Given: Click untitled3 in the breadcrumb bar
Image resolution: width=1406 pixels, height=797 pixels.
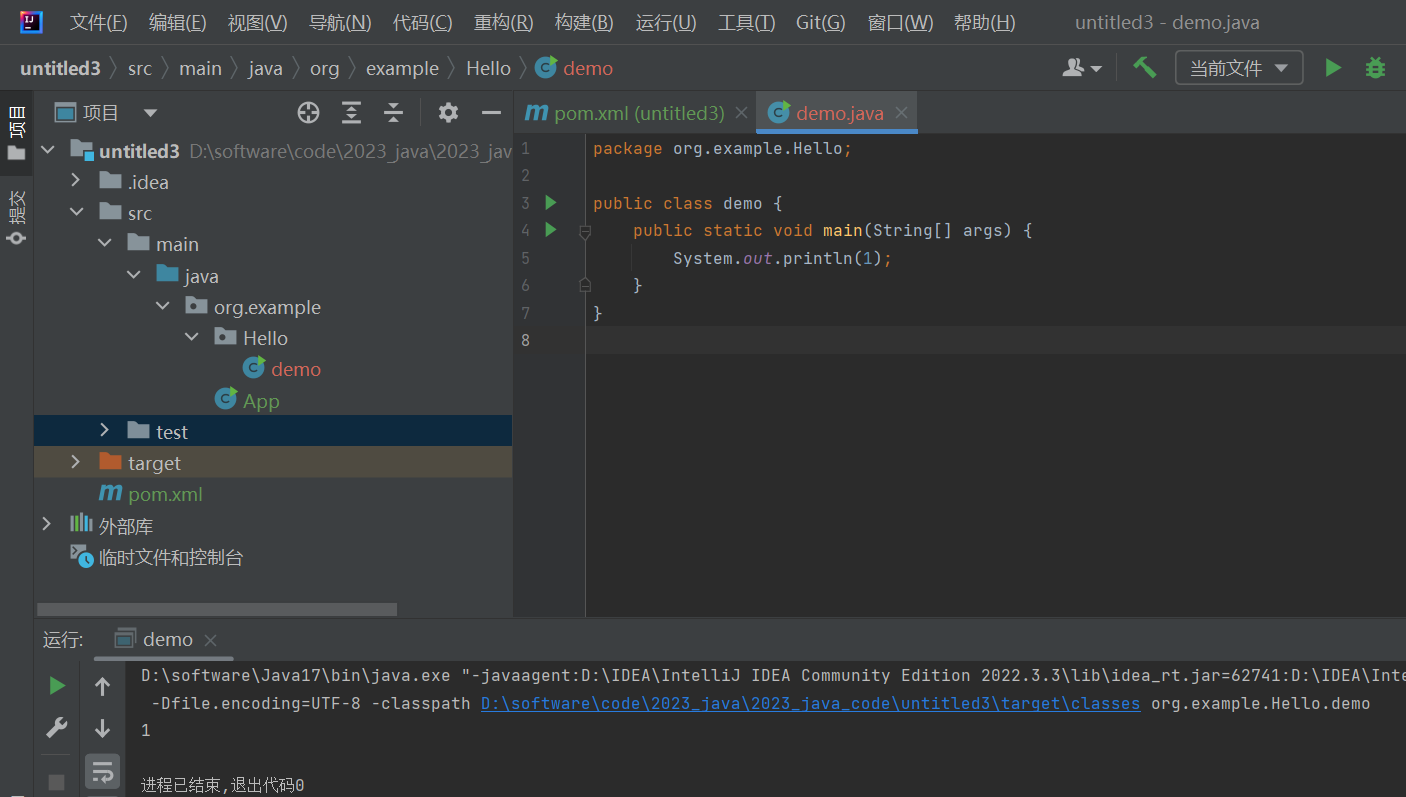Looking at the screenshot, I should 60,68.
